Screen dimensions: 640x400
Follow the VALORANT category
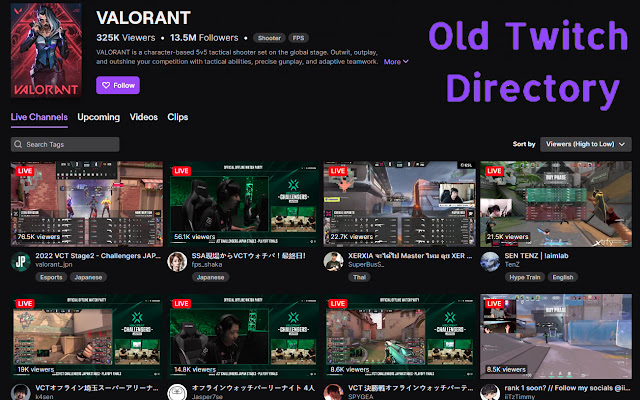point(118,85)
